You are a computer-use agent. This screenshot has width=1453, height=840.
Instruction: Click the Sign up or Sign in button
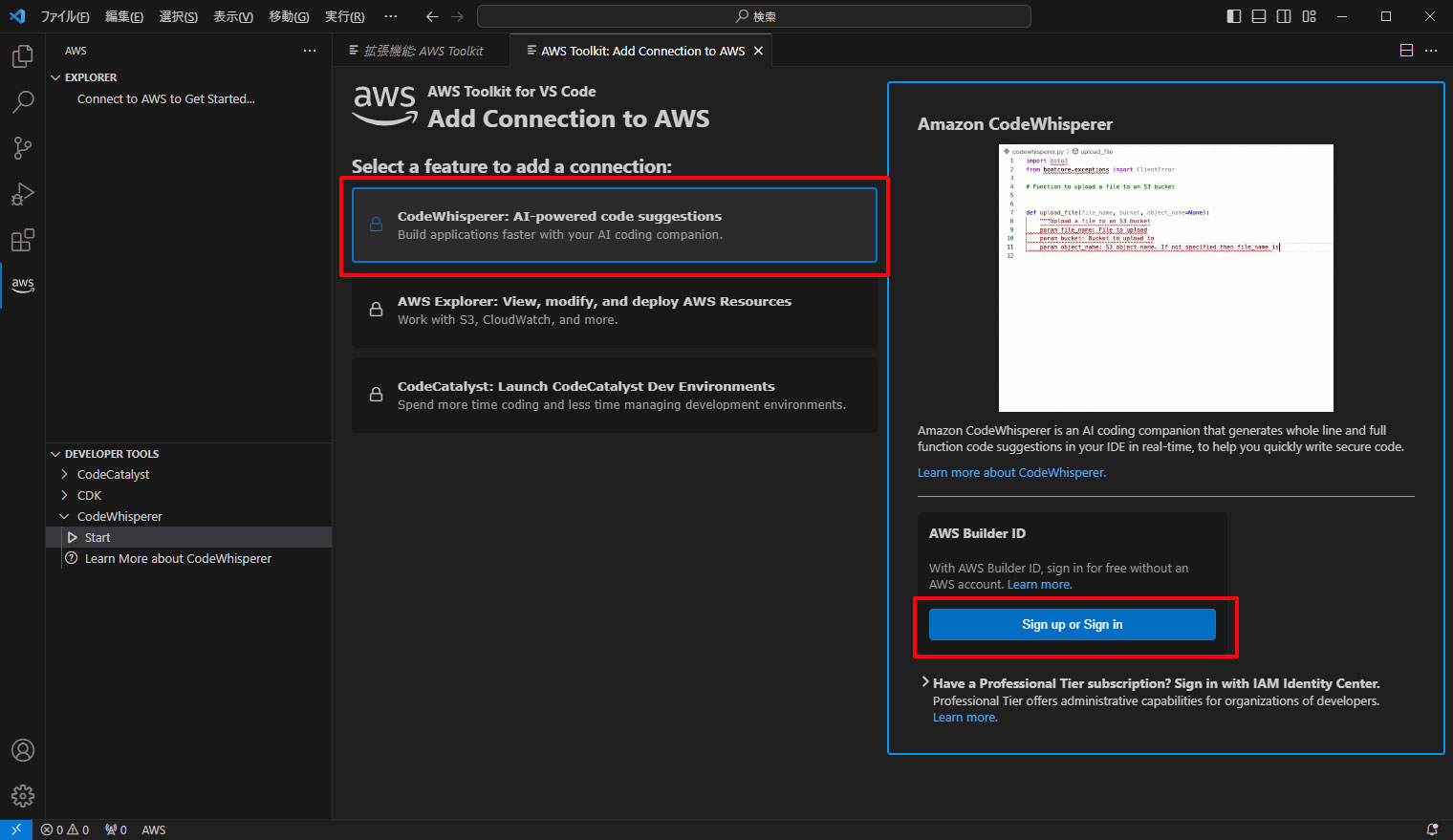[1072, 624]
